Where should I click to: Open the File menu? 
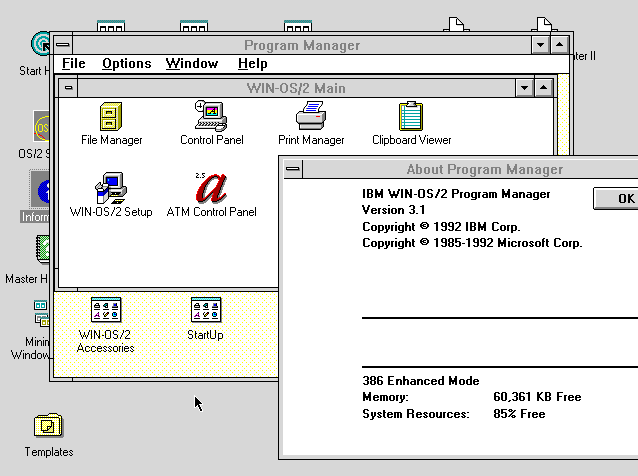[74, 64]
